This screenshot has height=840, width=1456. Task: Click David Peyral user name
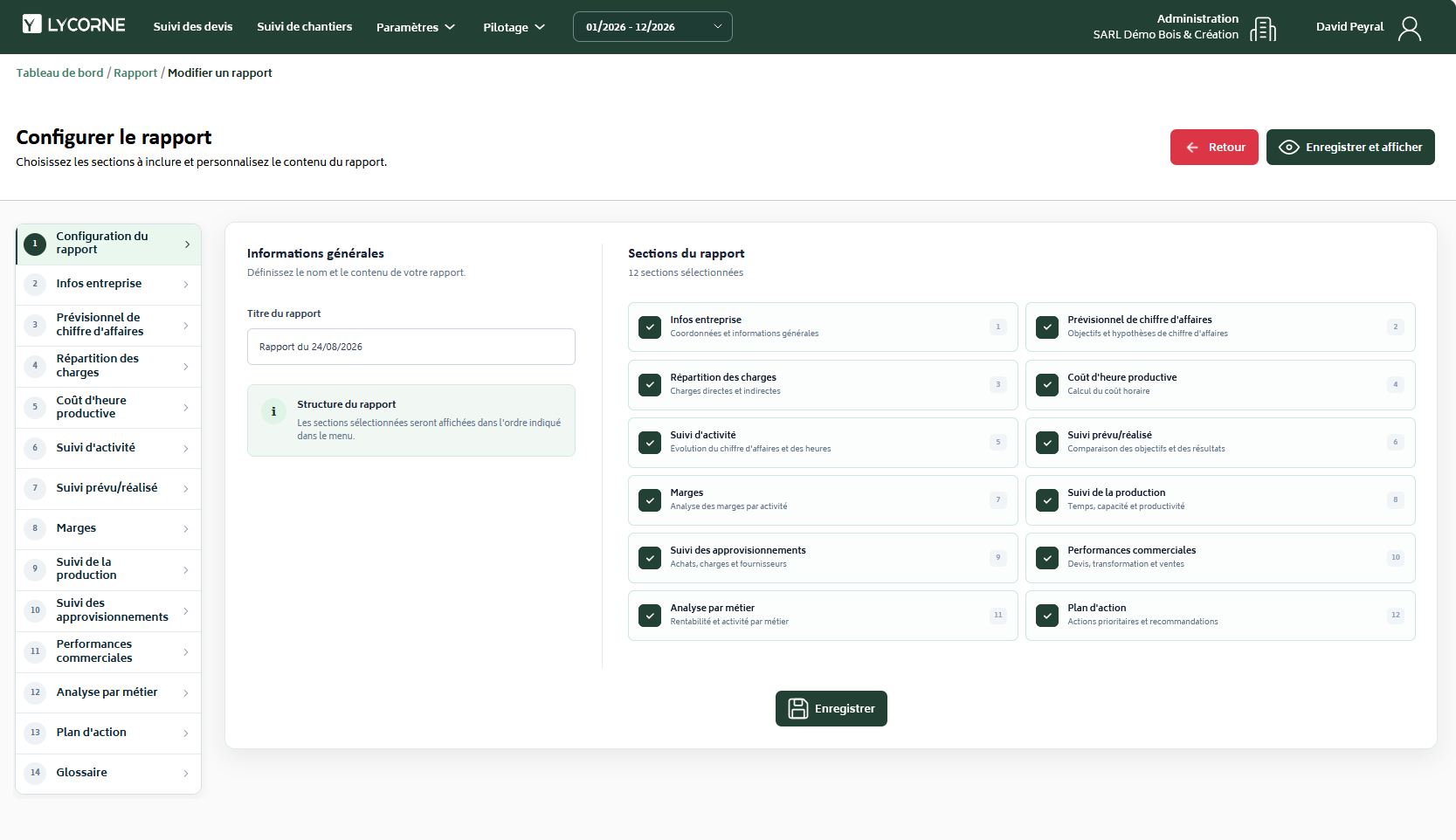point(1349,27)
